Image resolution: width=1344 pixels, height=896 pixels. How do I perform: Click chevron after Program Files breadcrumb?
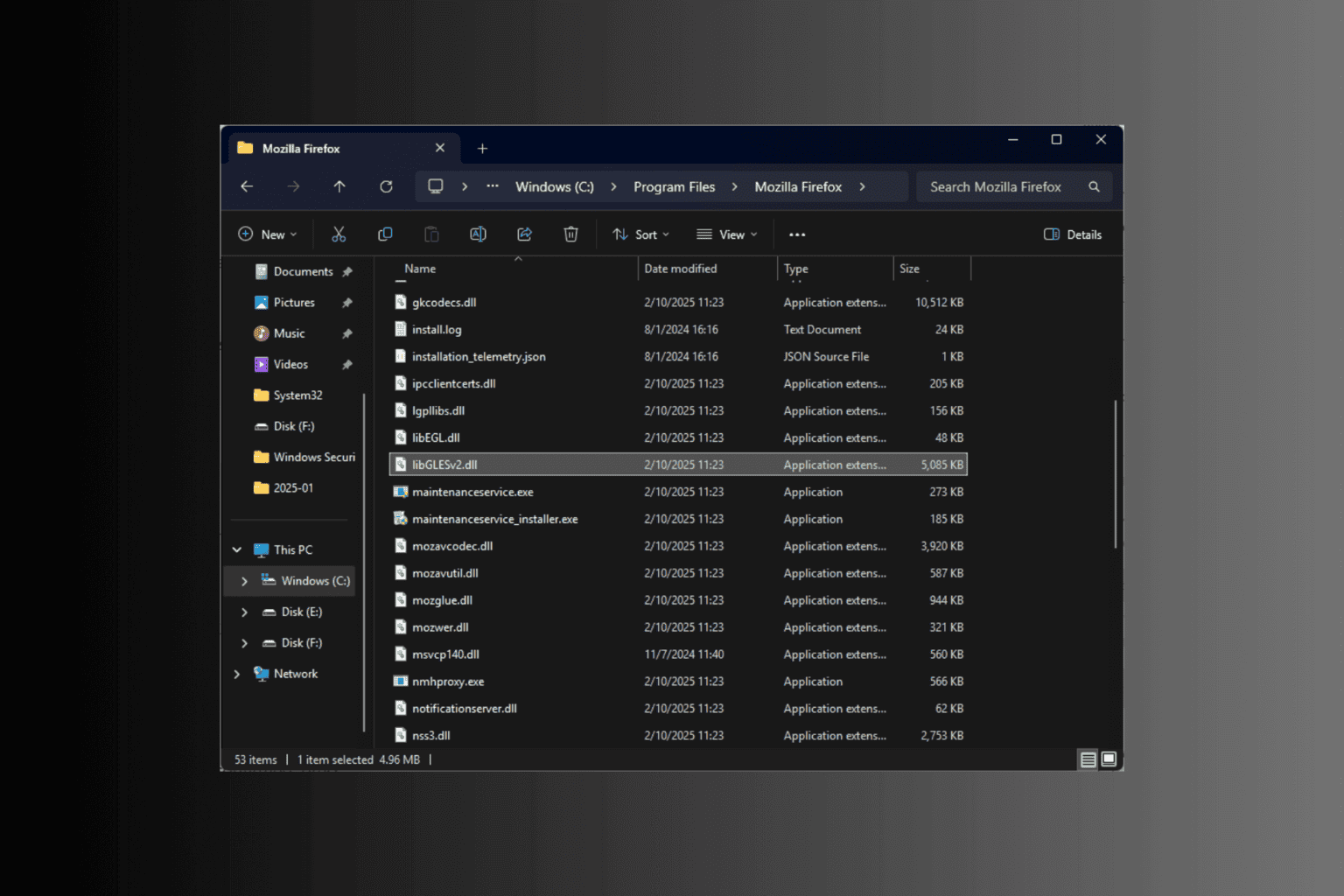coord(734,186)
